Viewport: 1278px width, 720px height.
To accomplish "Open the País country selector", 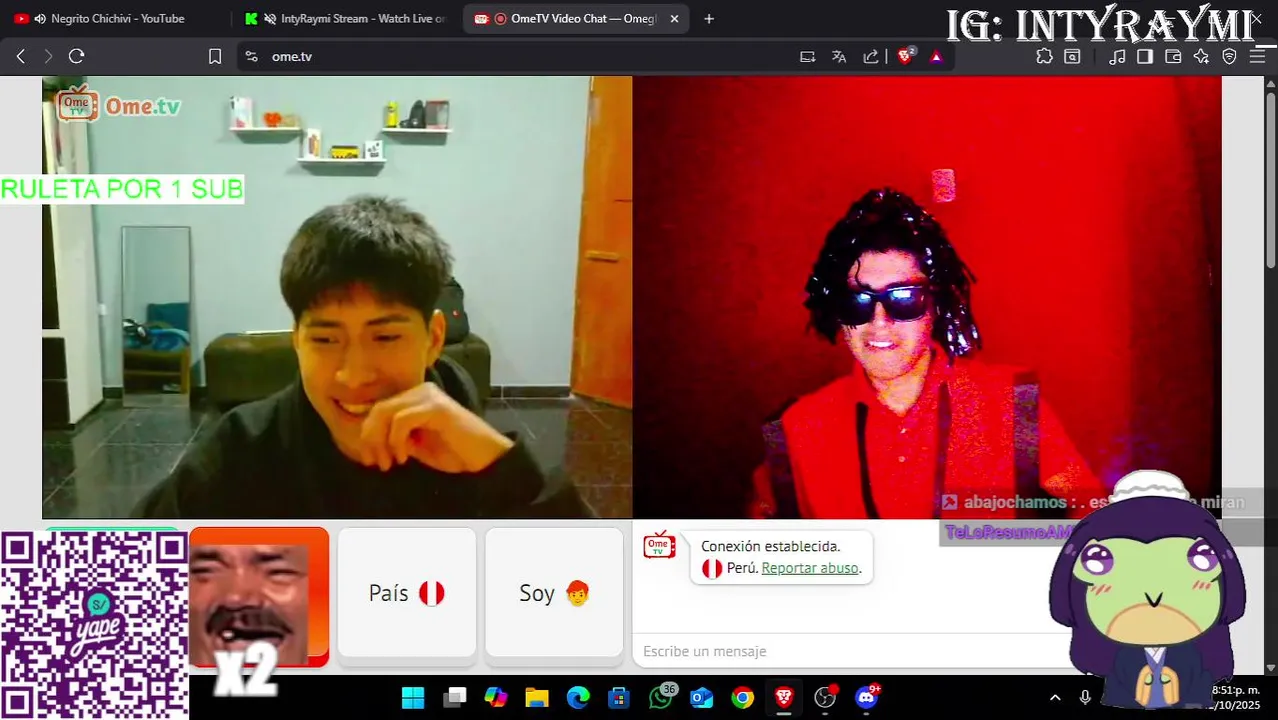I will coord(407,593).
